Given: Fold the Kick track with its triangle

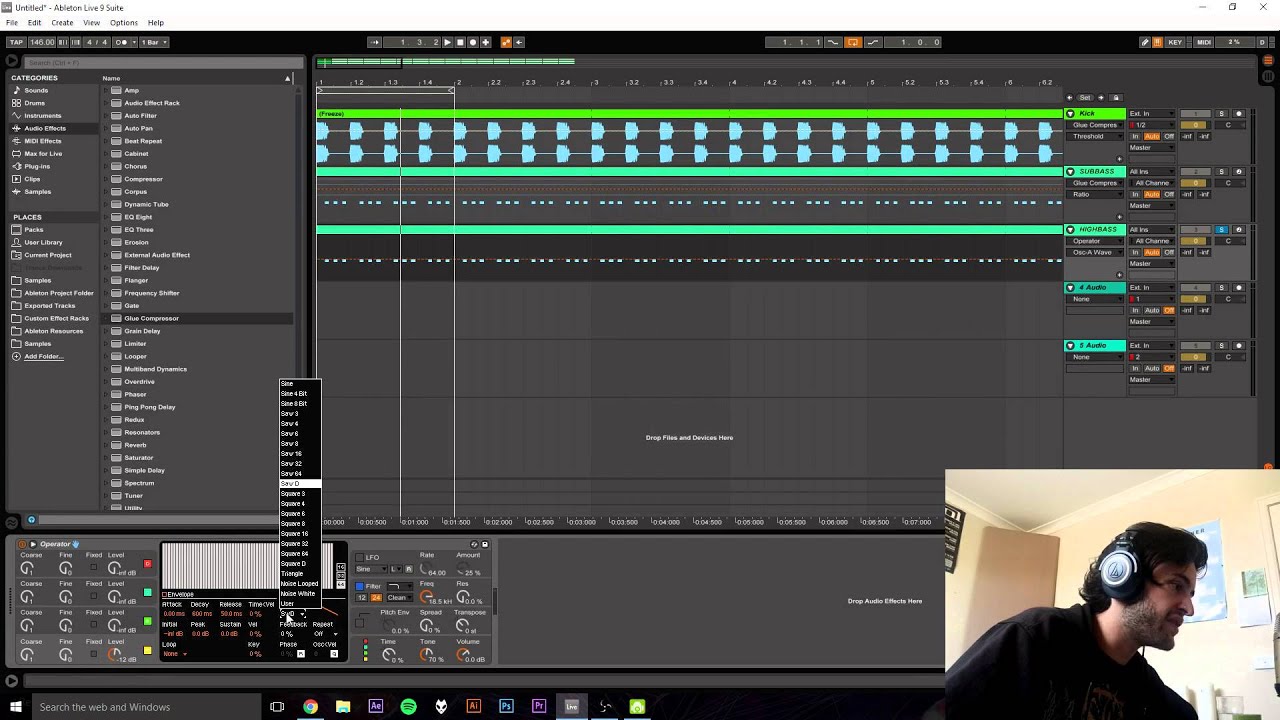Looking at the screenshot, I should [1070, 114].
